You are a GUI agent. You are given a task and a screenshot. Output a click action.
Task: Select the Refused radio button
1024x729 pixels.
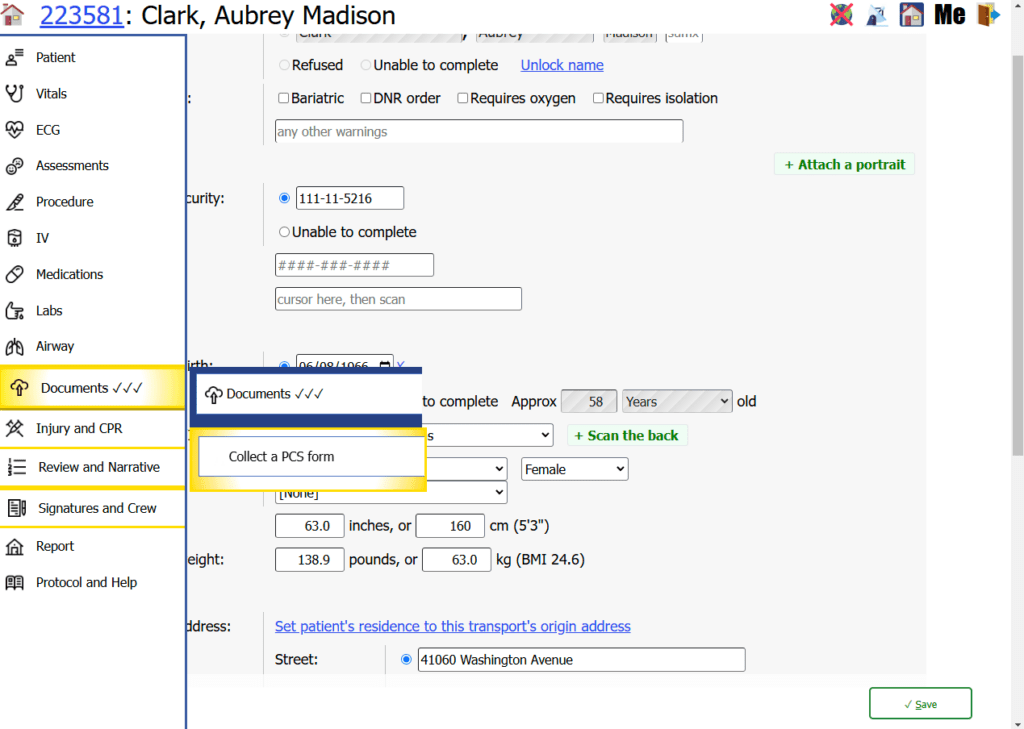tap(283, 64)
